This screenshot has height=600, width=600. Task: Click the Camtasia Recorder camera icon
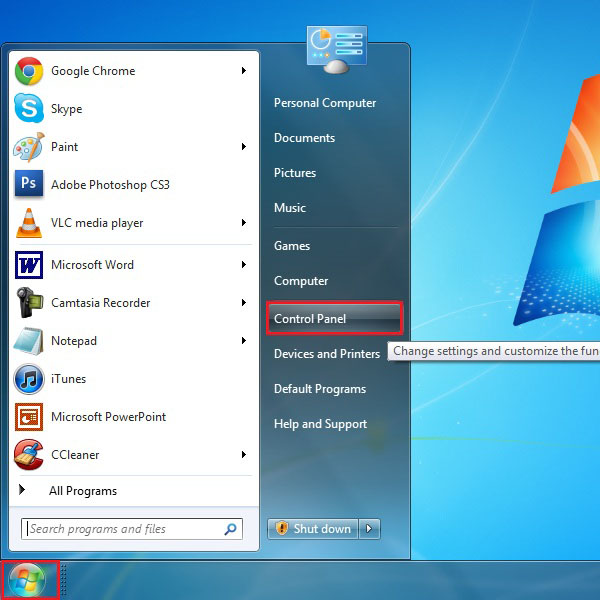tap(29, 303)
